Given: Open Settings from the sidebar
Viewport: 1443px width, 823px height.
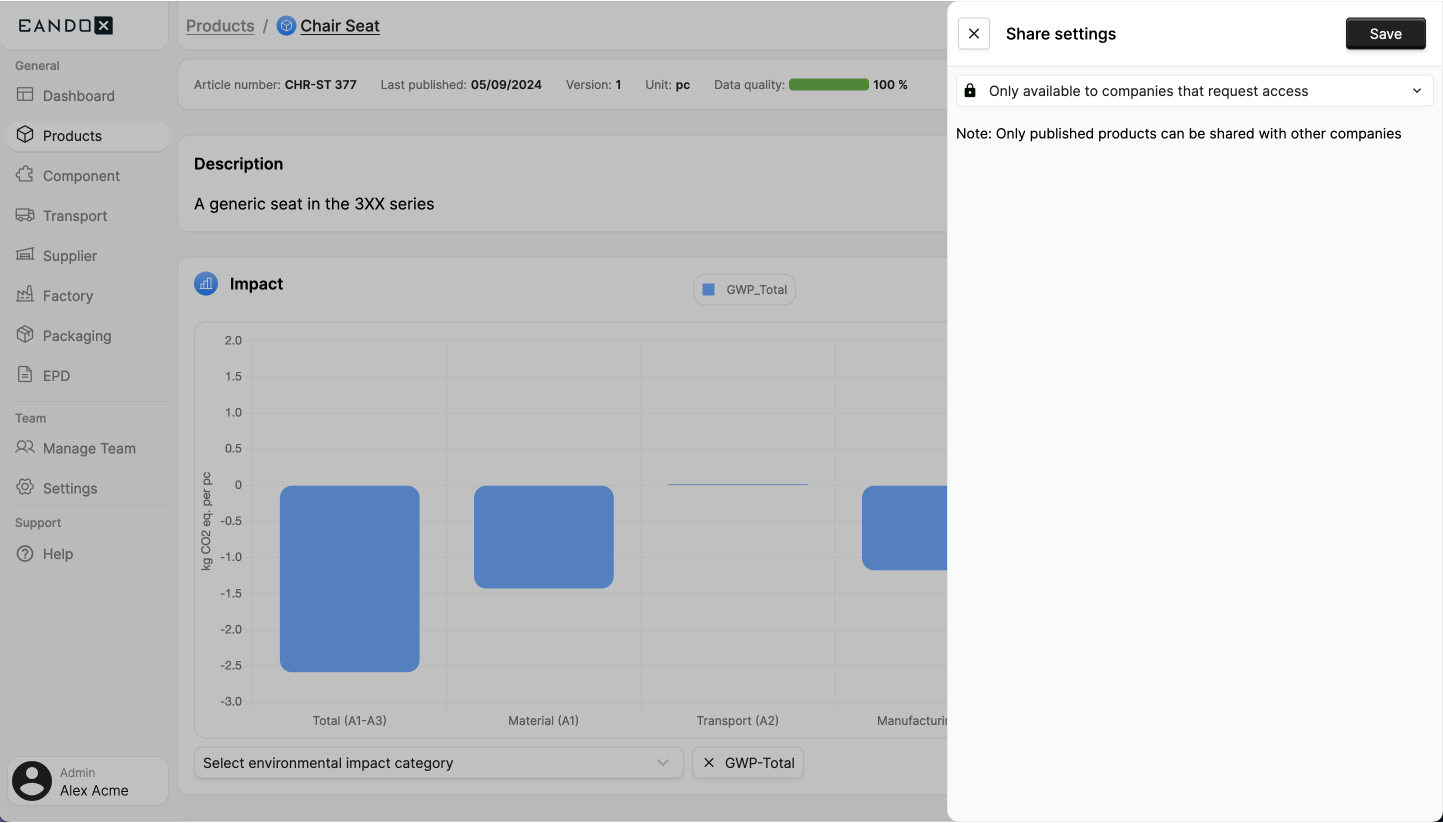Looking at the screenshot, I should point(70,488).
